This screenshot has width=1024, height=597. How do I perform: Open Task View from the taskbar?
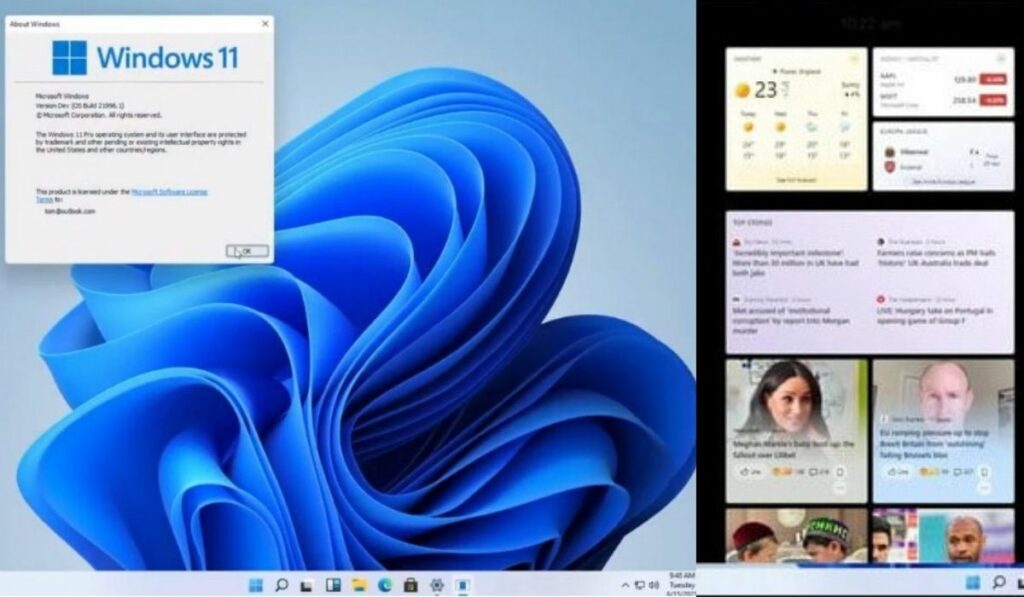(308, 584)
